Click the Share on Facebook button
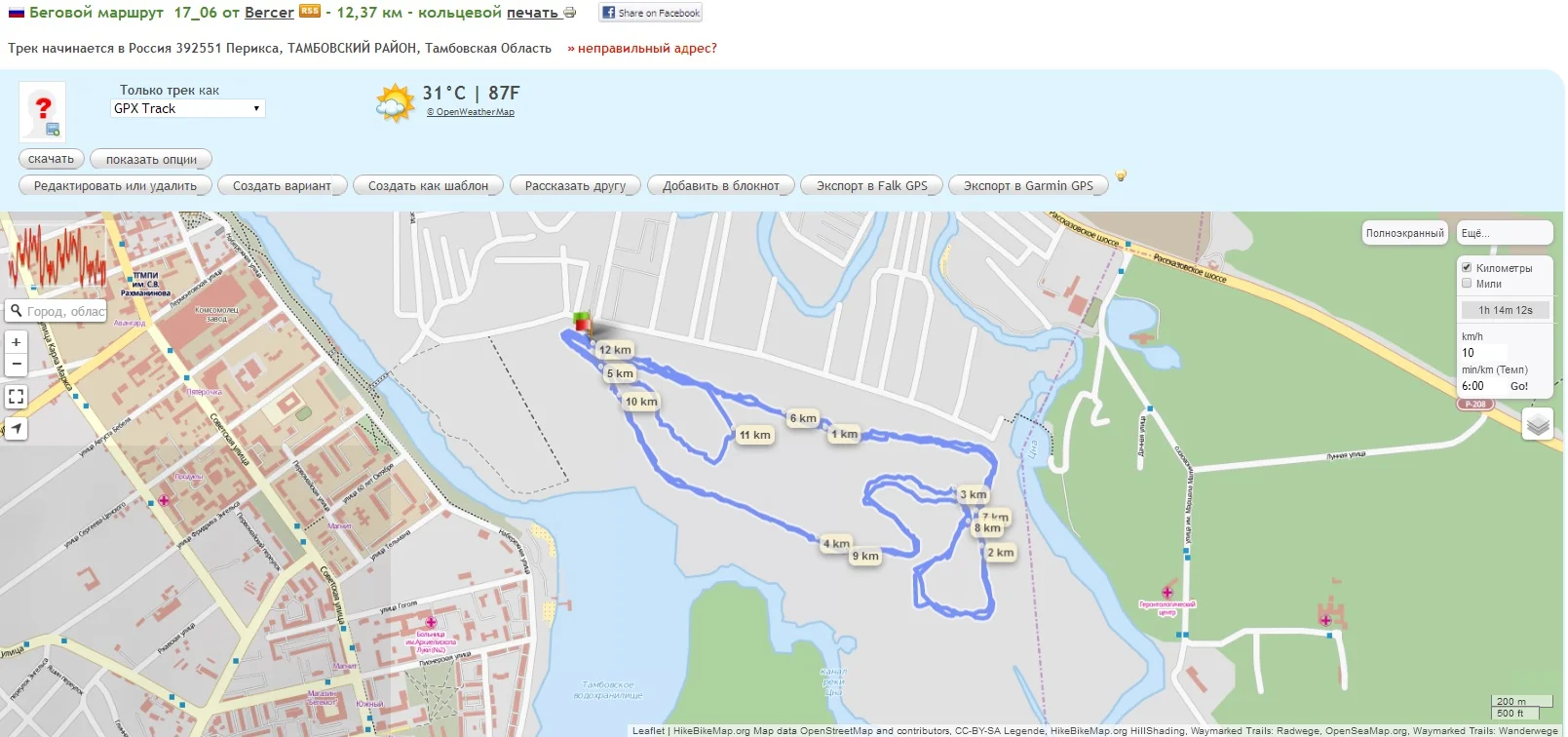The width and height of the screenshot is (1568, 737). (651, 13)
